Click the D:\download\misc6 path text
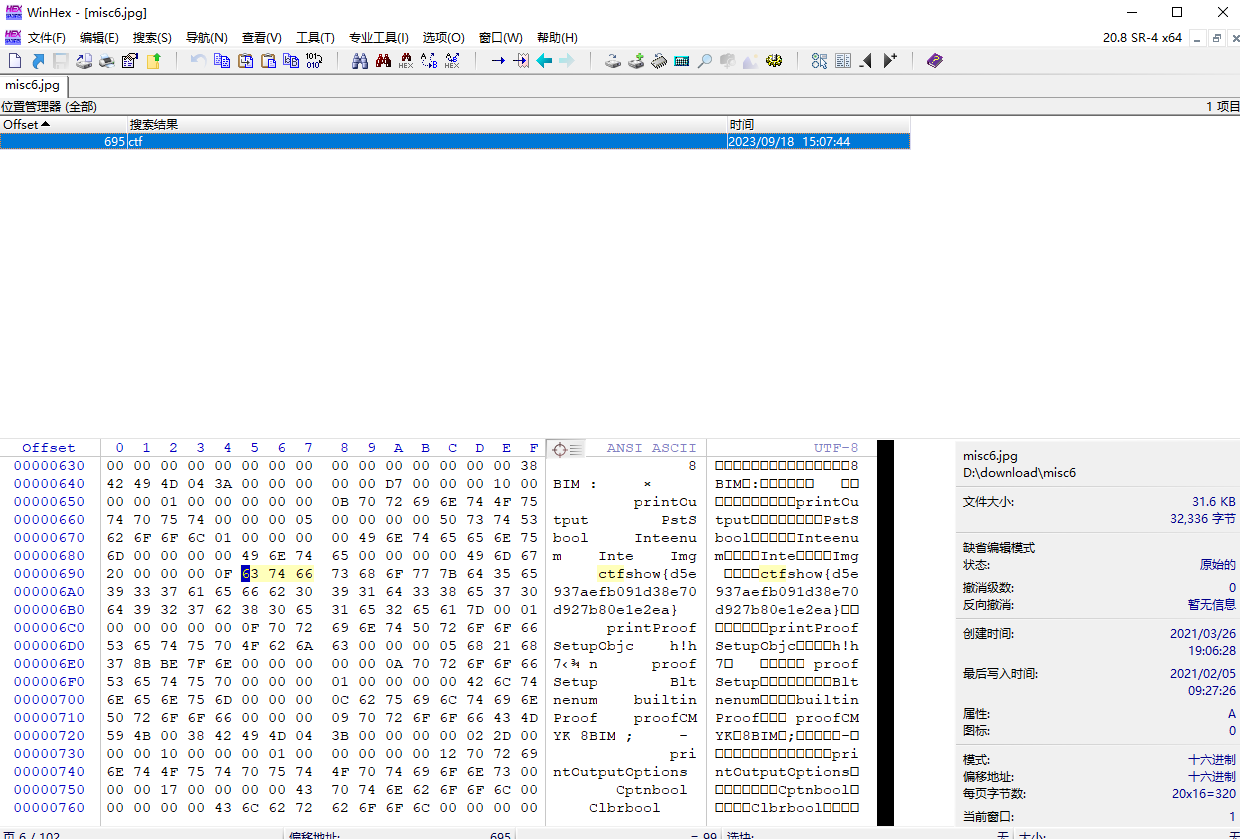The height and width of the screenshot is (839, 1240). click(x=1019, y=473)
